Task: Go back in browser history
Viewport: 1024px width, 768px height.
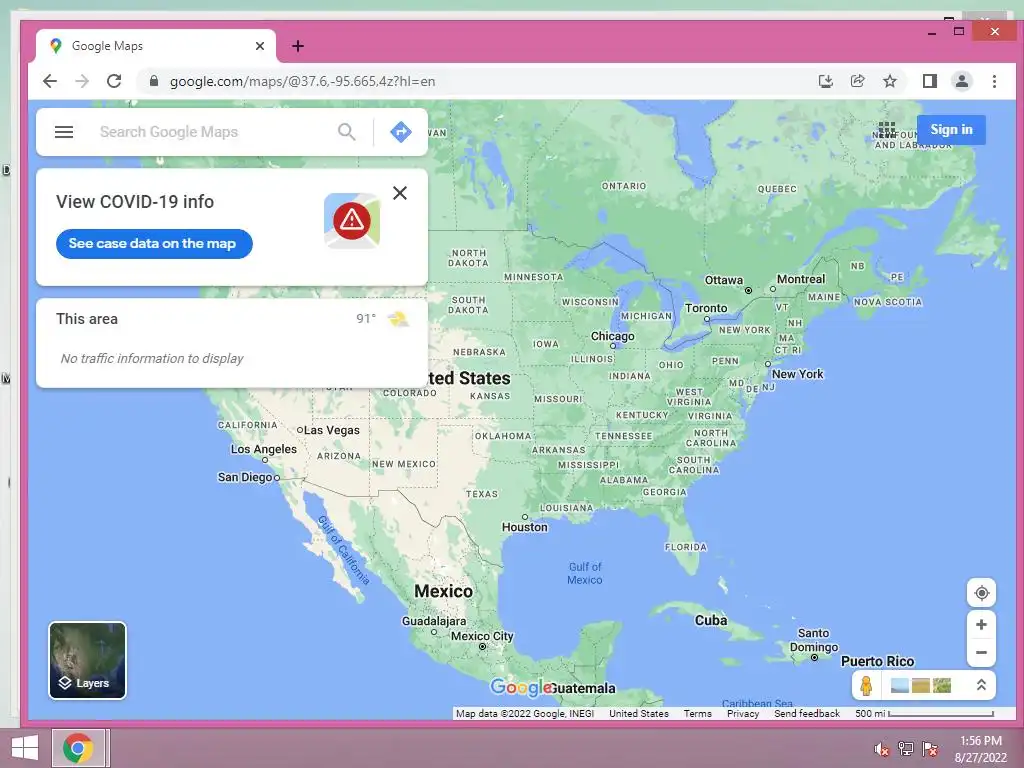Action: (x=50, y=81)
